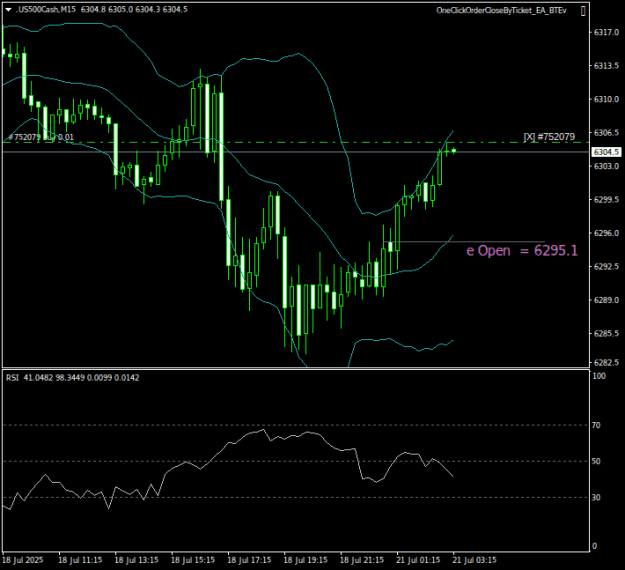The image size is (625, 570).
Task: Click the 6313.5 price scale value
Action: click(x=606, y=66)
